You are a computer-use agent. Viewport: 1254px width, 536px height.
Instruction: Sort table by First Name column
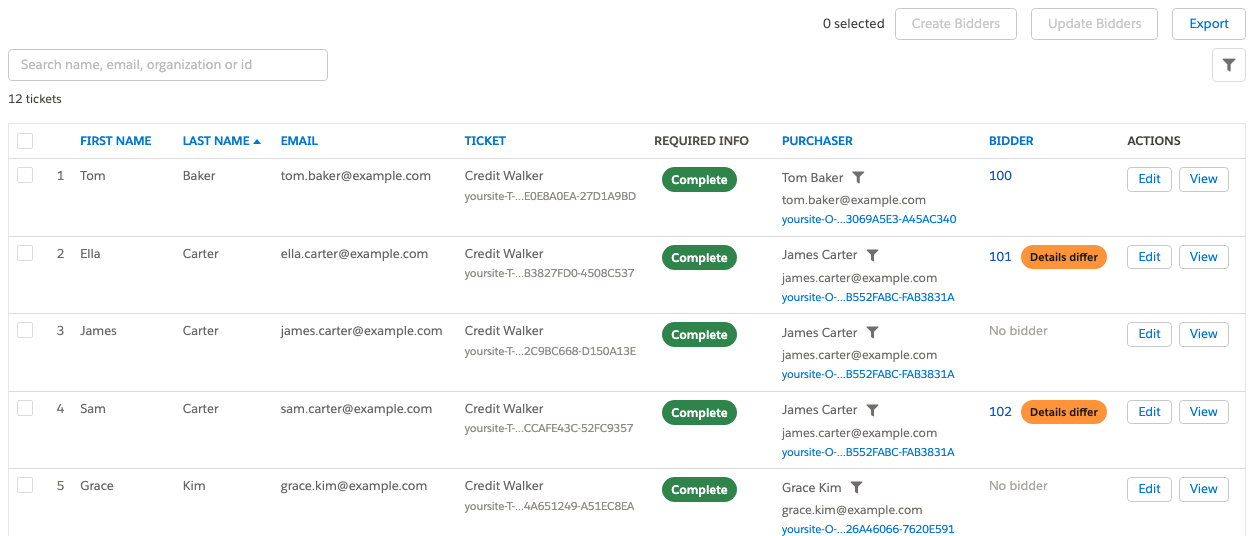[x=116, y=141]
